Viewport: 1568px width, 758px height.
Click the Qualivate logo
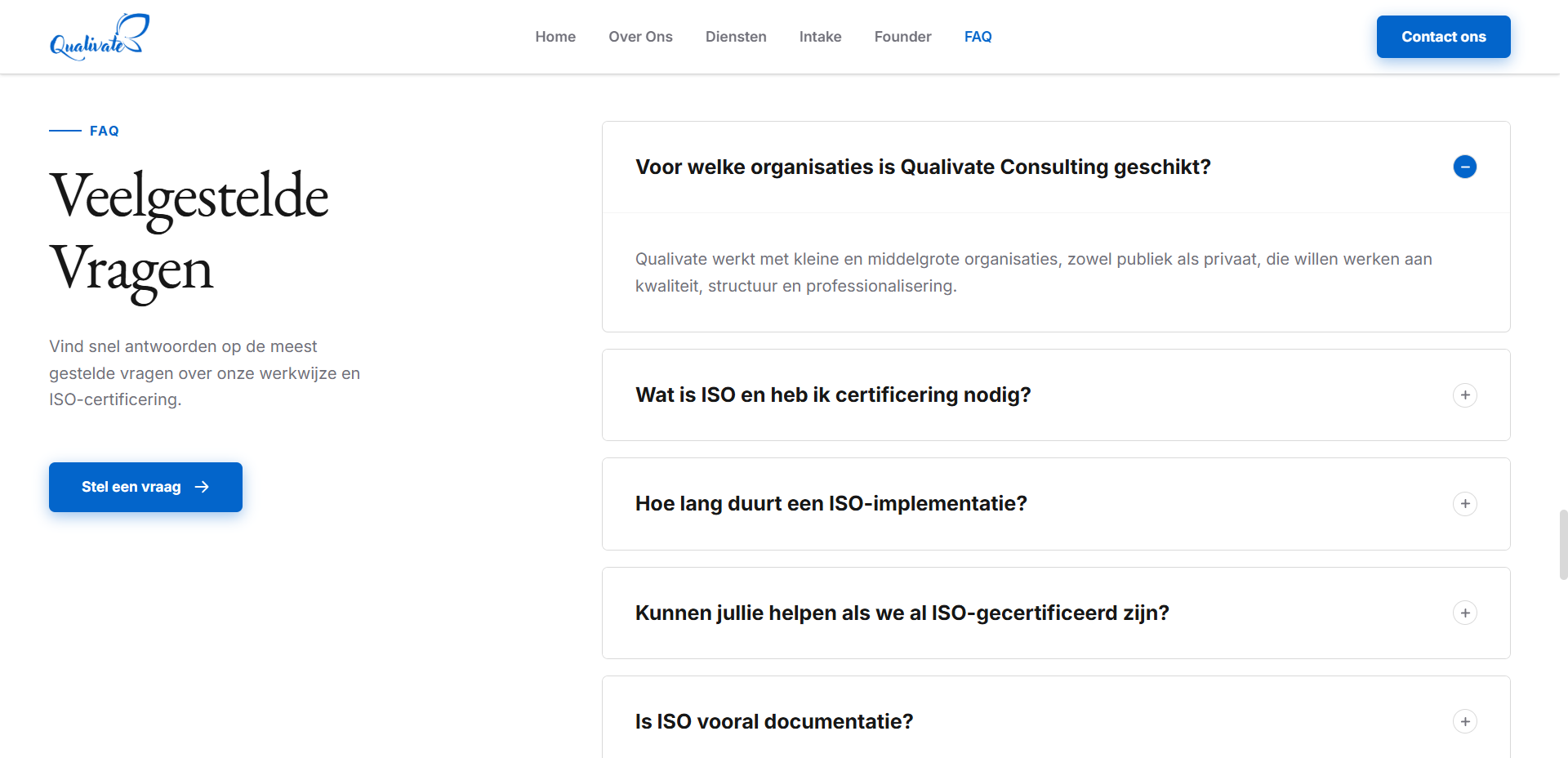coord(100,37)
